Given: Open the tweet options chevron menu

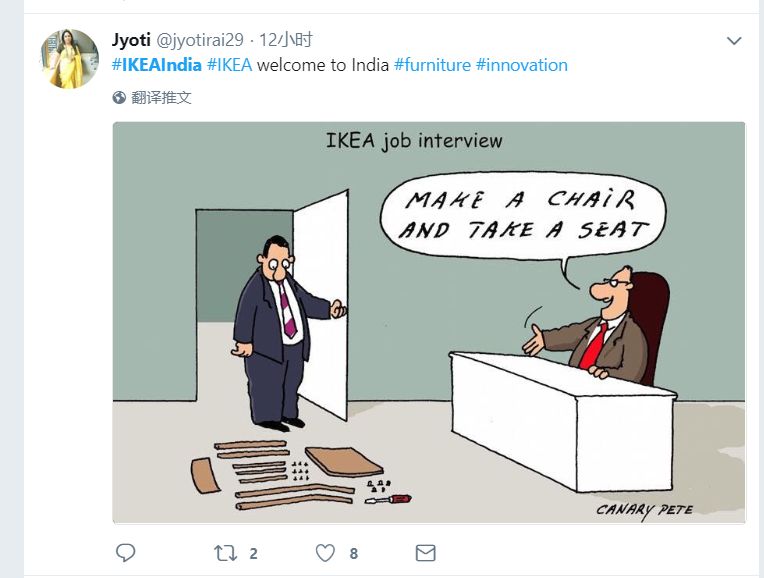Looking at the screenshot, I should [734, 40].
